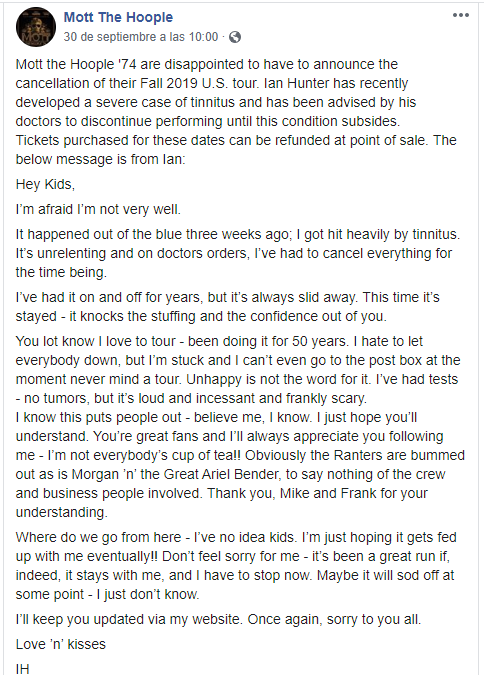Click the paragraph starting "It happened out of the blue"
The width and height of the screenshot is (484, 675).
tap(238, 253)
